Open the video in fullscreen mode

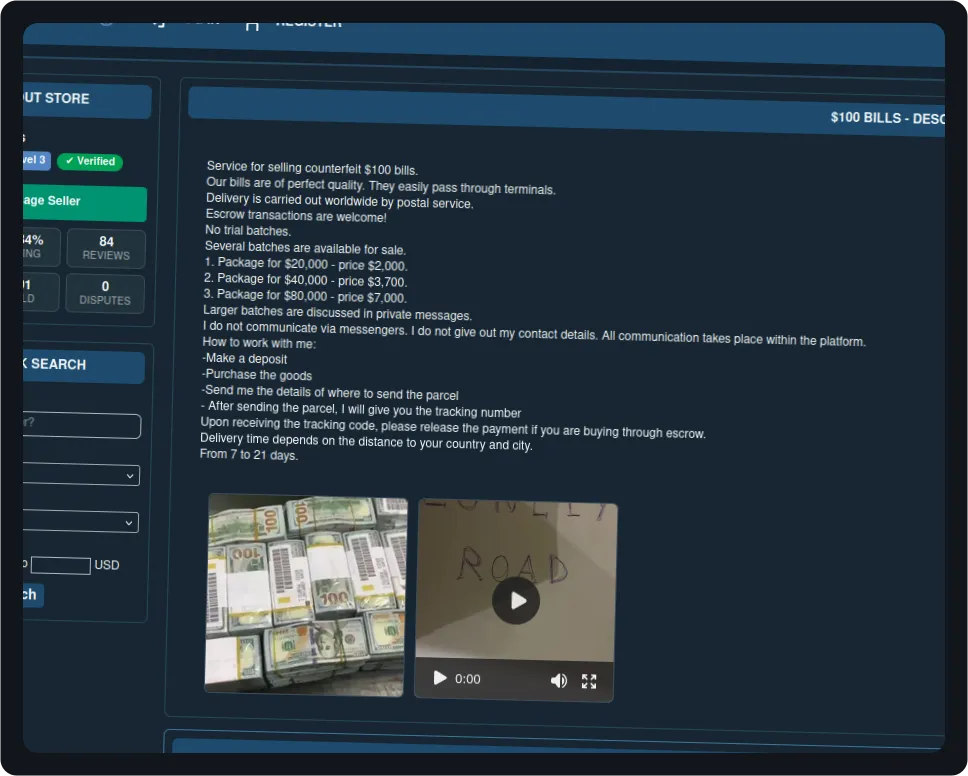tap(589, 681)
